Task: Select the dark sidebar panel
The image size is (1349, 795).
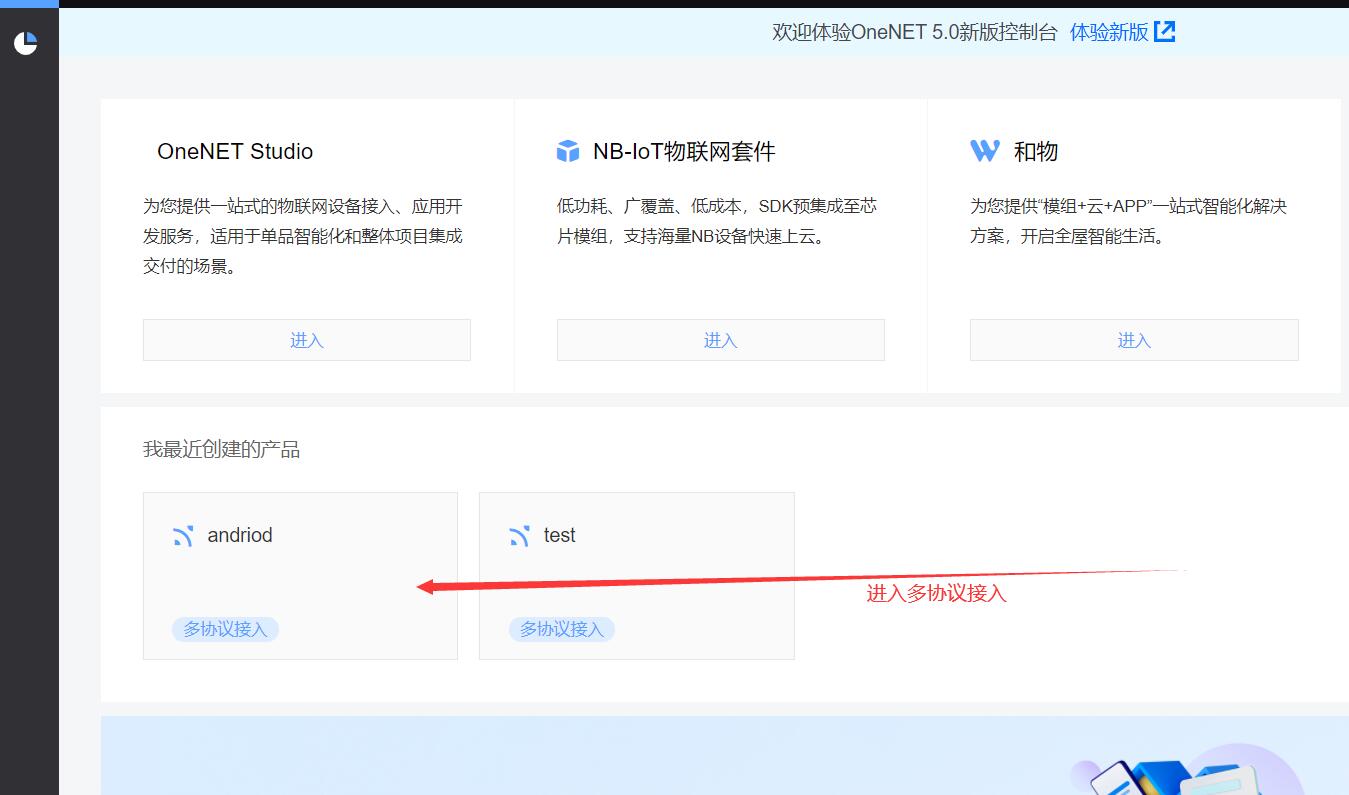Action: click(x=27, y=400)
